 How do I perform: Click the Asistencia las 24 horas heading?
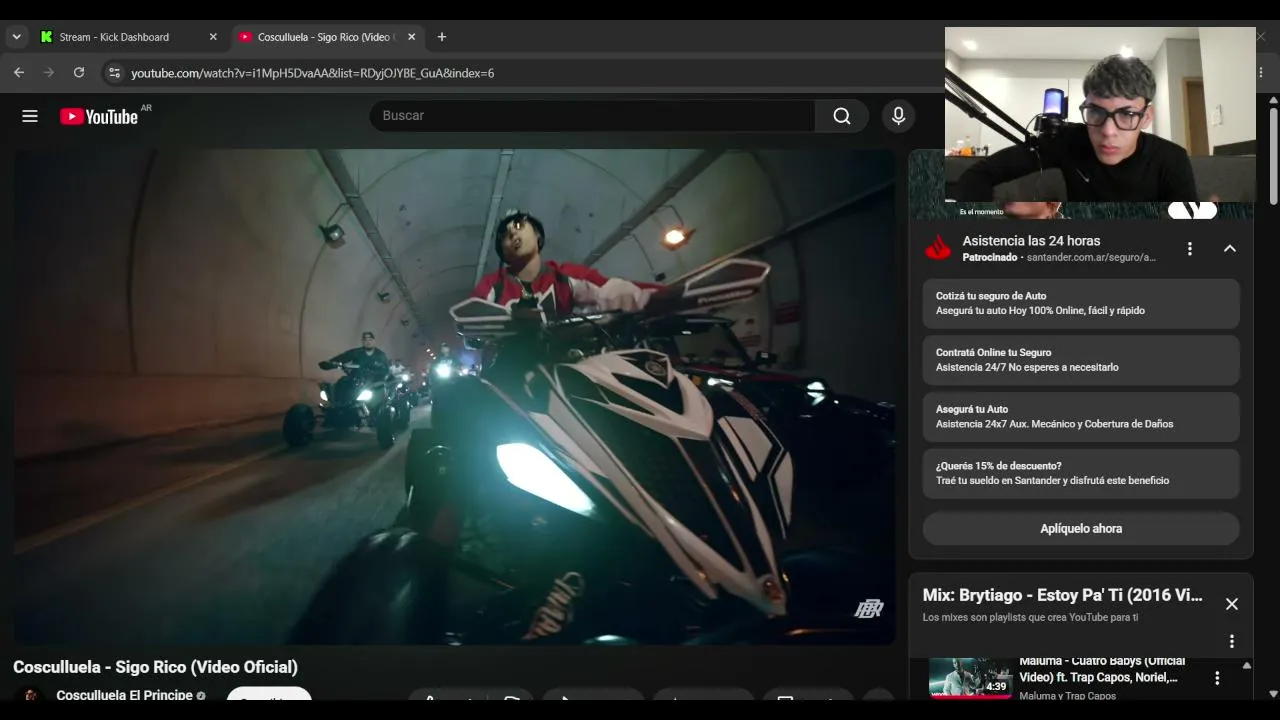click(1031, 241)
